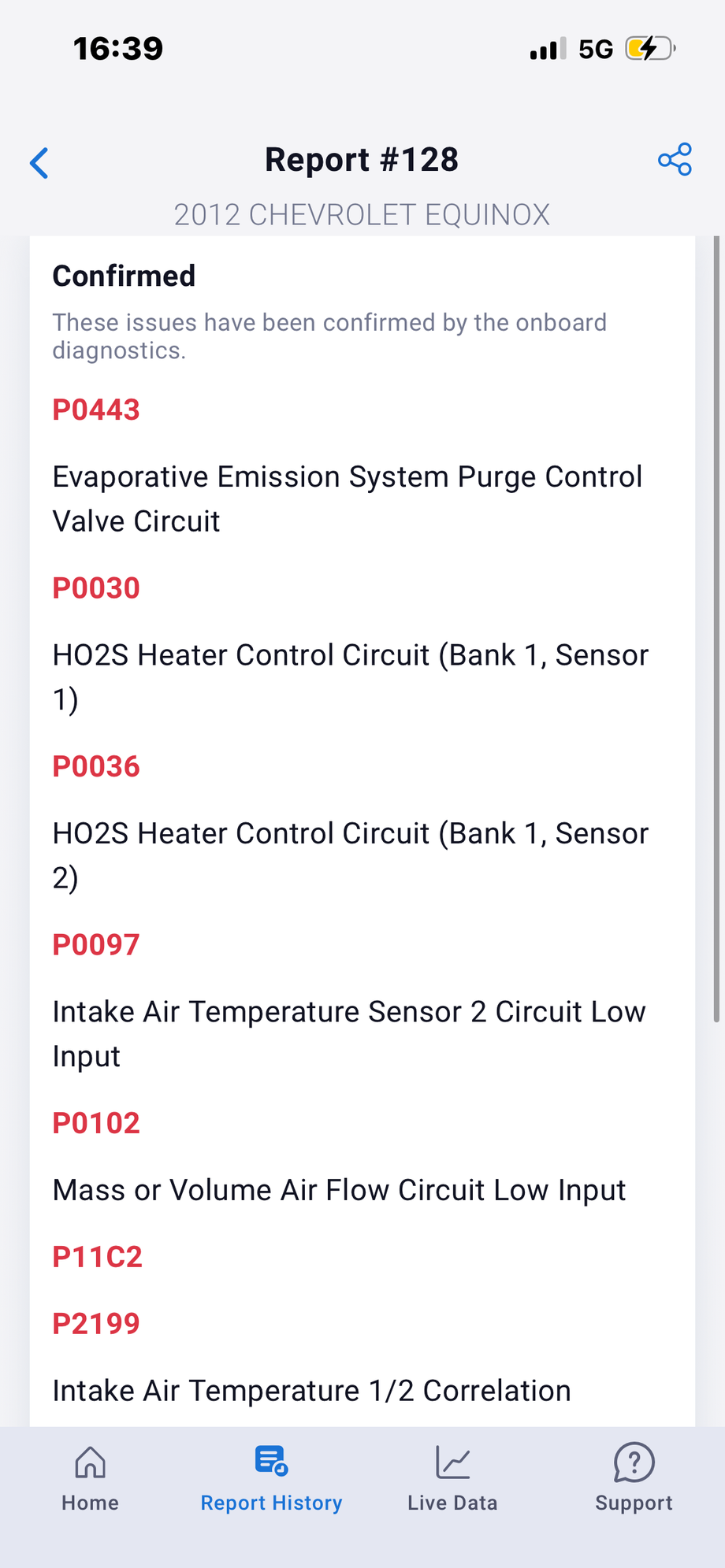Screen dimensions: 725x1568
Task: Open trouble code P0030
Action: click(x=96, y=588)
